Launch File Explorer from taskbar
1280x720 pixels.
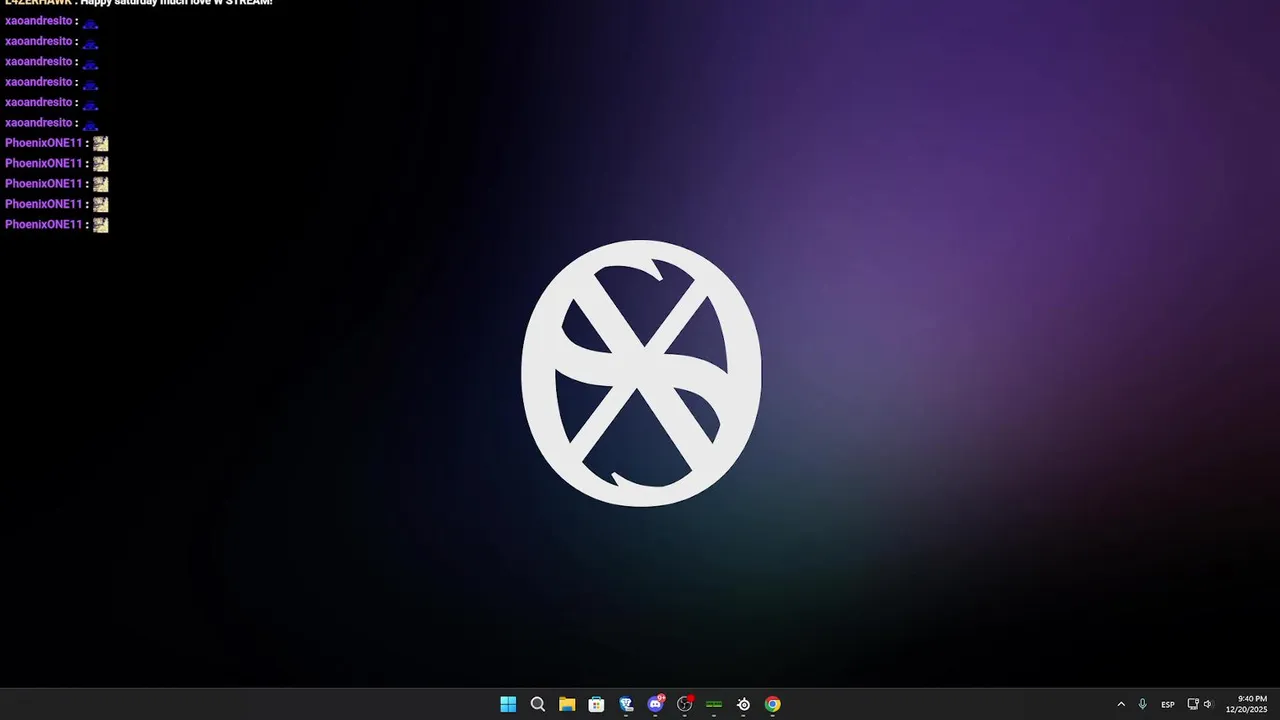tap(567, 704)
